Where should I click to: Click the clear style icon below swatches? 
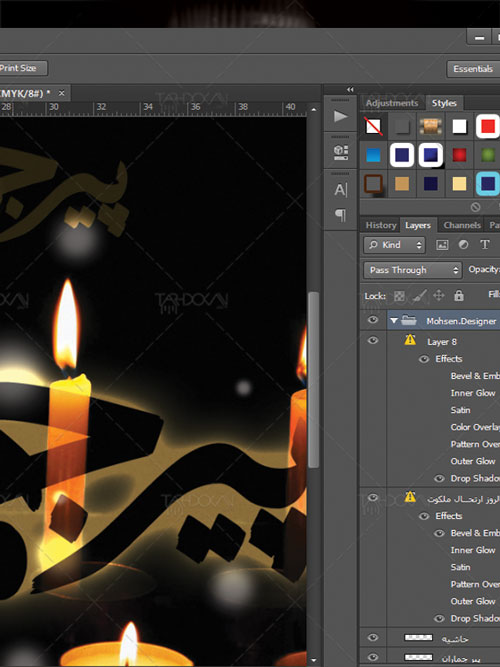(x=475, y=207)
